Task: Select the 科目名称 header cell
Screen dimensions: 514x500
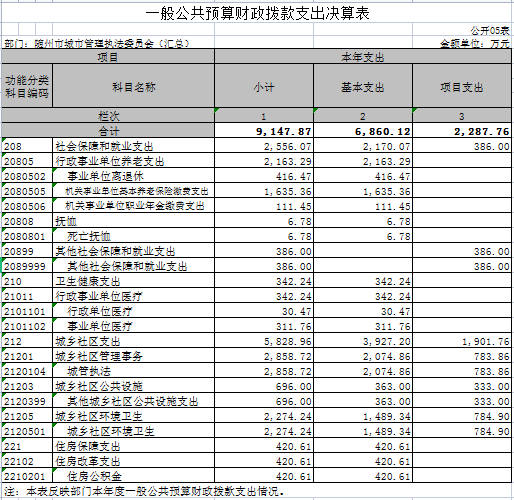Action: (133, 87)
